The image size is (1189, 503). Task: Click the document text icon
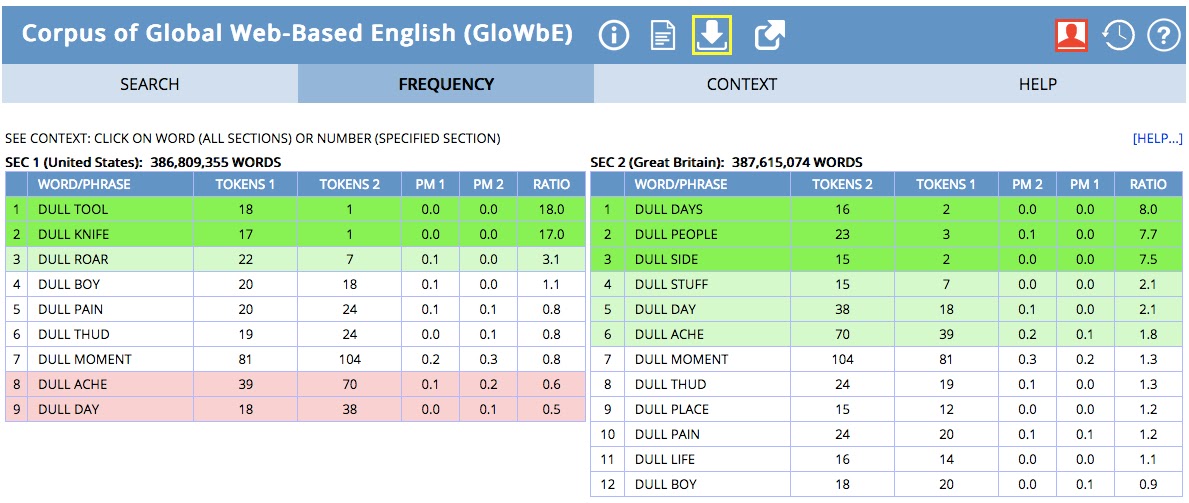point(662,37)
